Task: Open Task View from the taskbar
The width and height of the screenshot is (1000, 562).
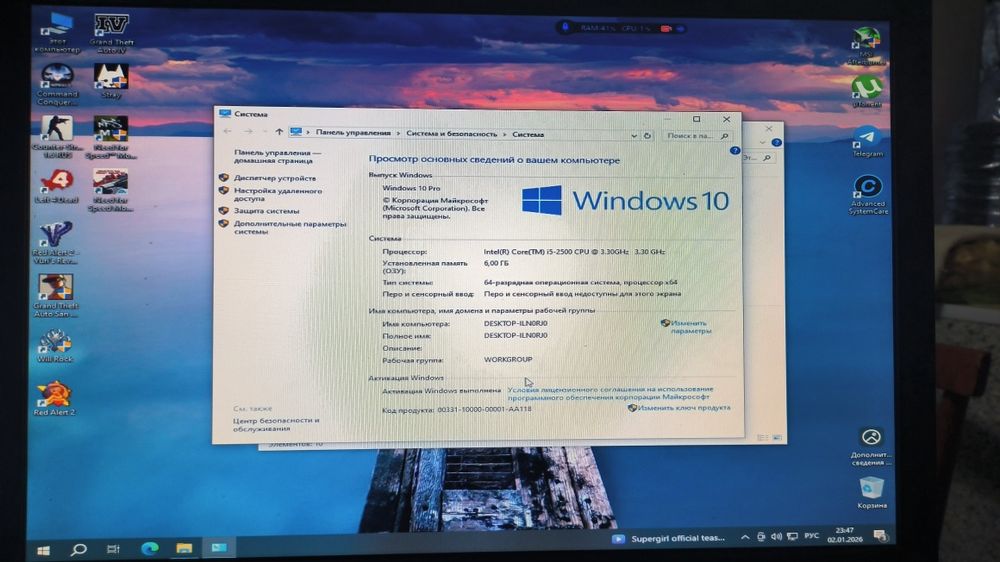Action: coord(114,549)
